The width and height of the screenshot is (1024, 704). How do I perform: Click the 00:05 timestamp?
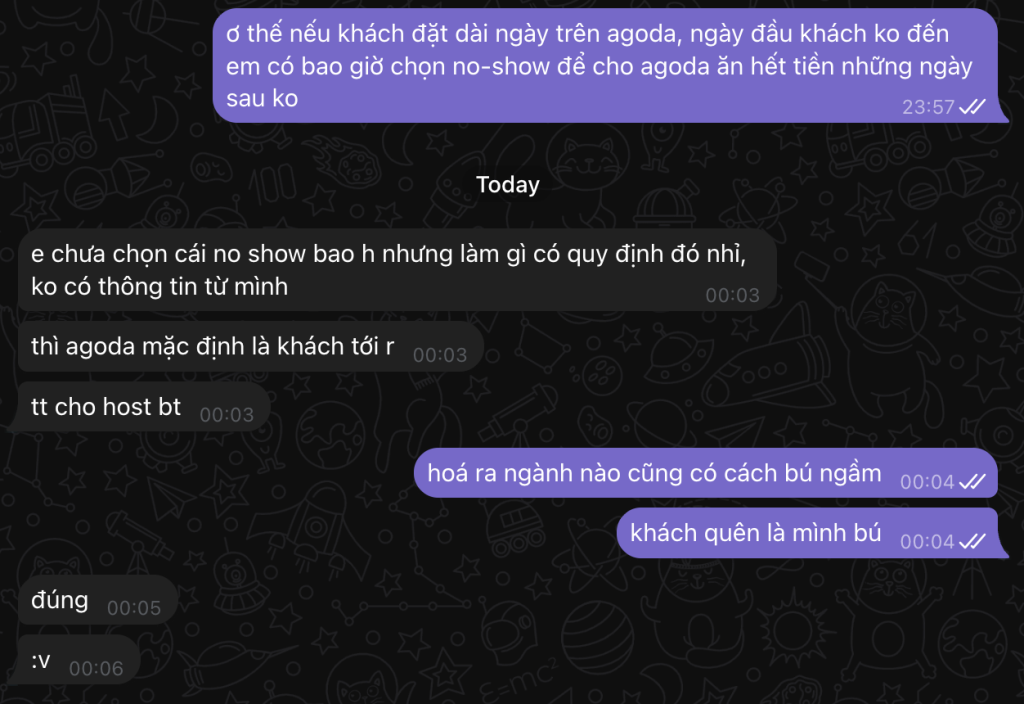click(x=133, y=608)
